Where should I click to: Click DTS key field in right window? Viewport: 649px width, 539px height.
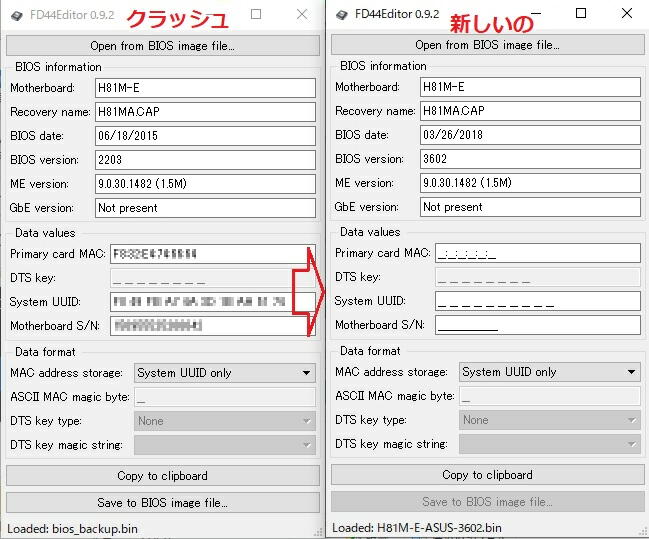pyautogui.click(x=538, y=277)
